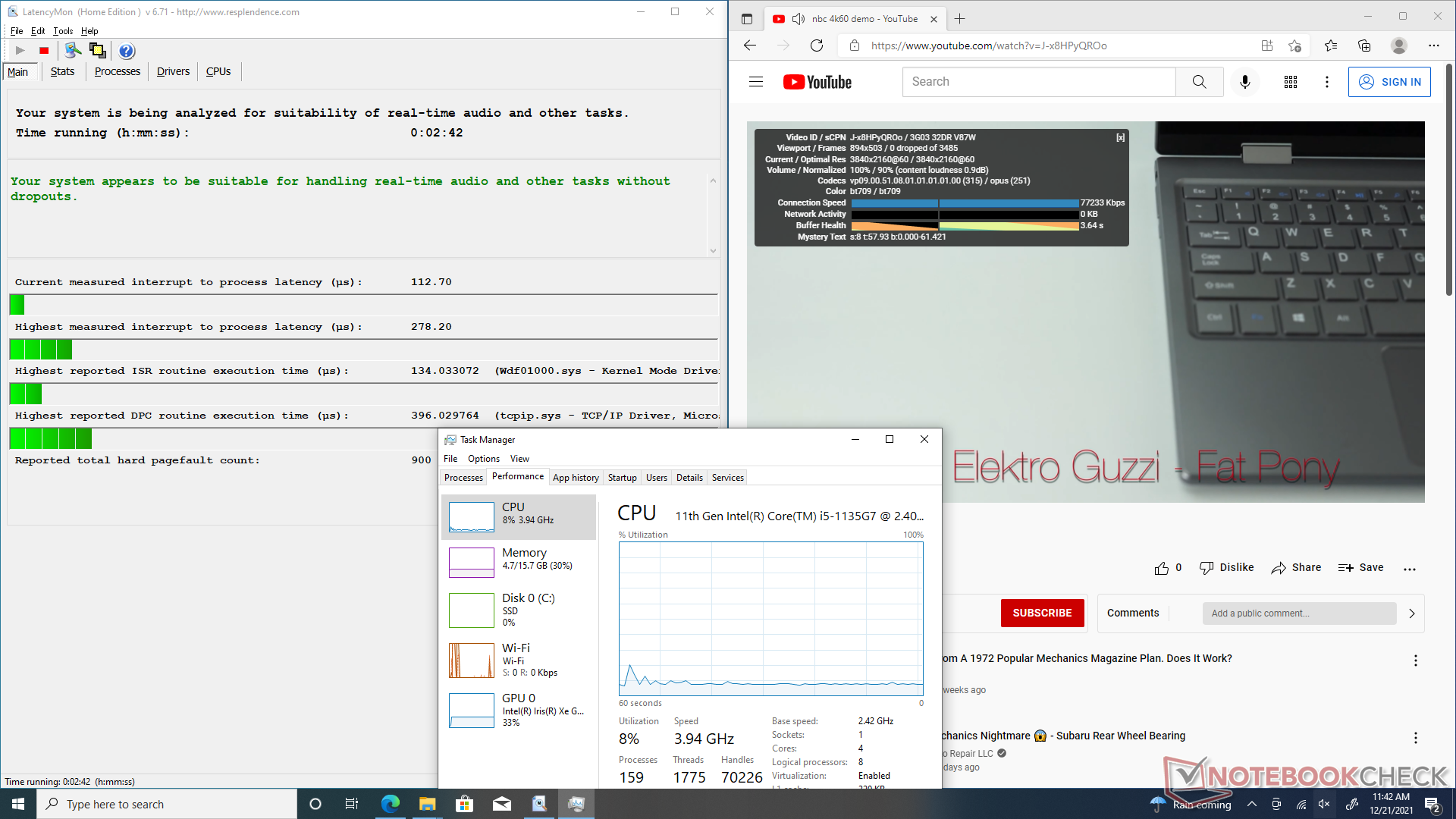
Task: Open options for Popular Mechanics video
Action: click(1415, 661)
